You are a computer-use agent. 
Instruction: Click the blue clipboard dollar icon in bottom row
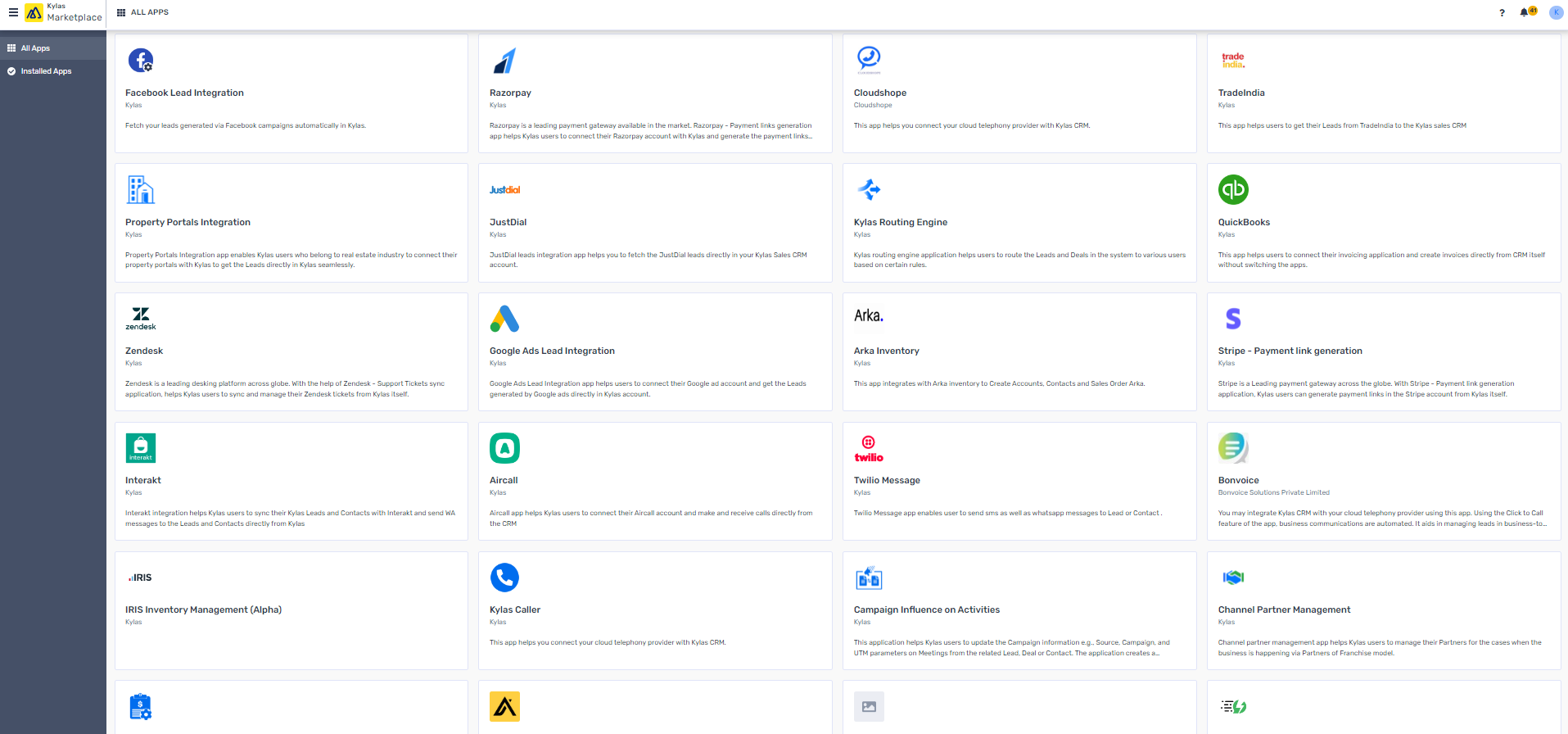pyautogui.click(x=141, y=706)
